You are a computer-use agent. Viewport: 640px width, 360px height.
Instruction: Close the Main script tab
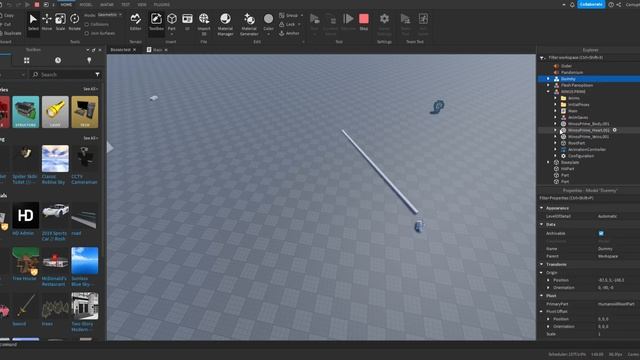pyautogui.click(x=166, y=50)
